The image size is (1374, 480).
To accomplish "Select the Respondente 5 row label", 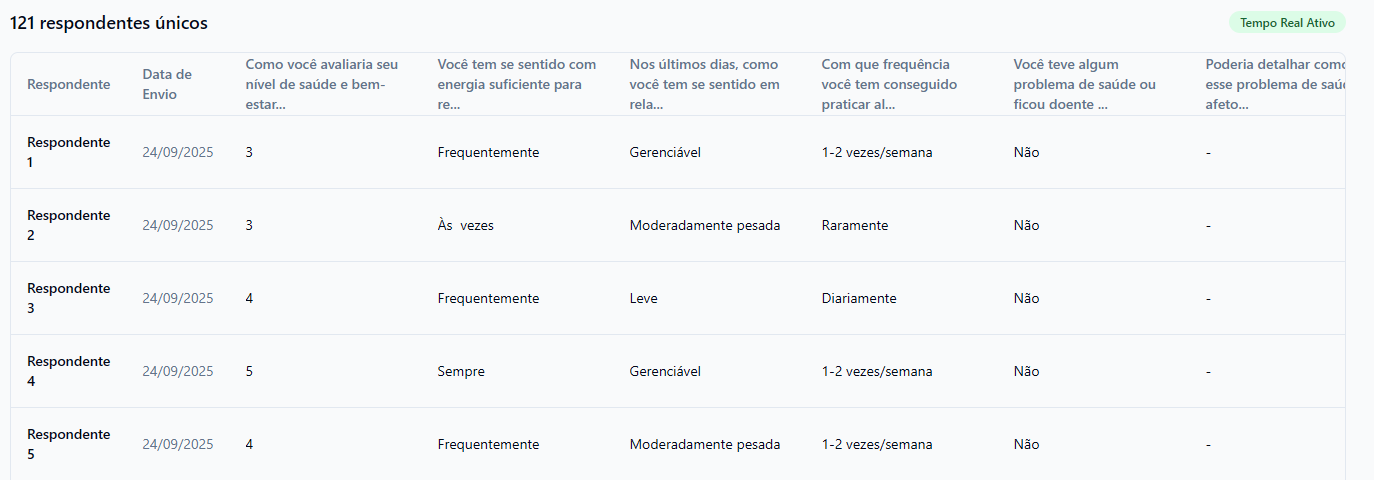I will pyautogui.click(x=68, y=444).
